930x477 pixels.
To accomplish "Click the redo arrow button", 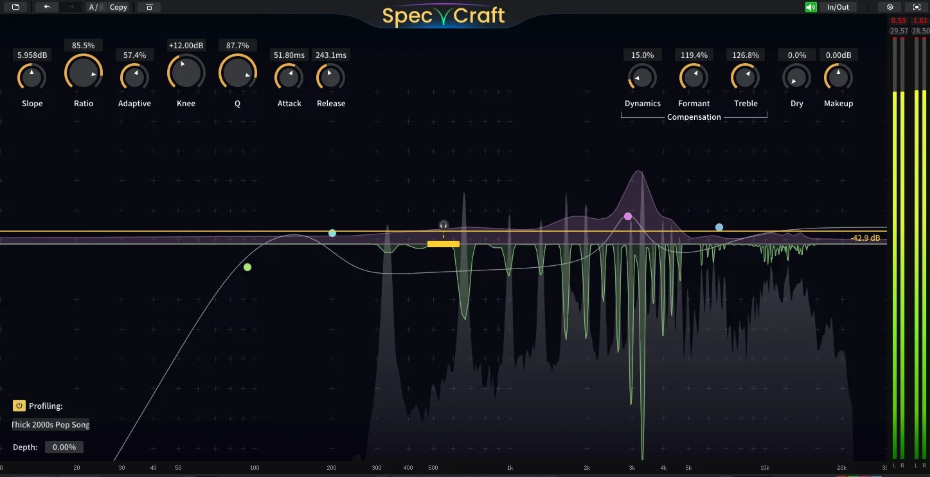I will [x=71, y=7].
